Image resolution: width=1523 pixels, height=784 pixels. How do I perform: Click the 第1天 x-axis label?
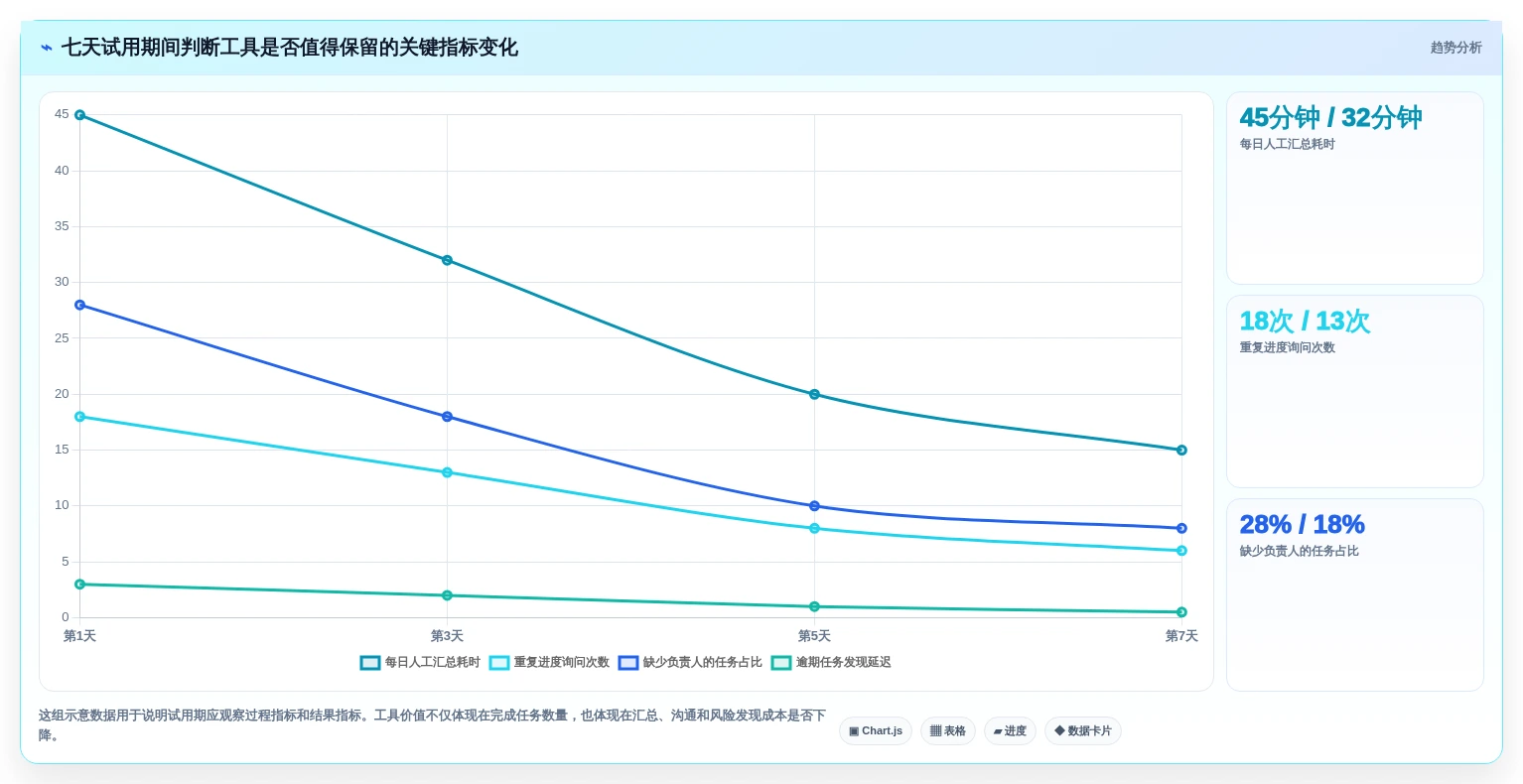[79, 636]
